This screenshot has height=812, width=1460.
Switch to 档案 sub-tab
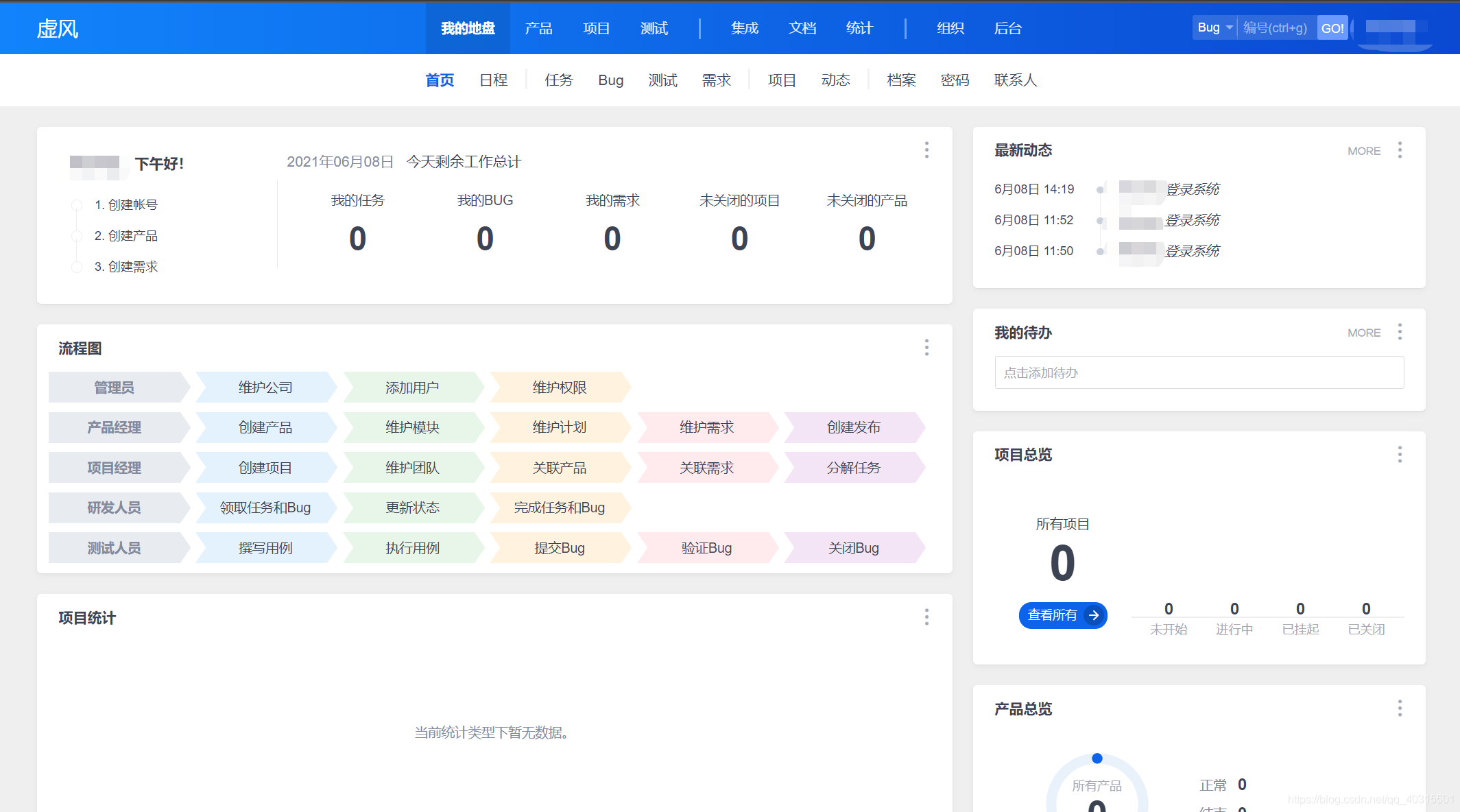[901, 80]
